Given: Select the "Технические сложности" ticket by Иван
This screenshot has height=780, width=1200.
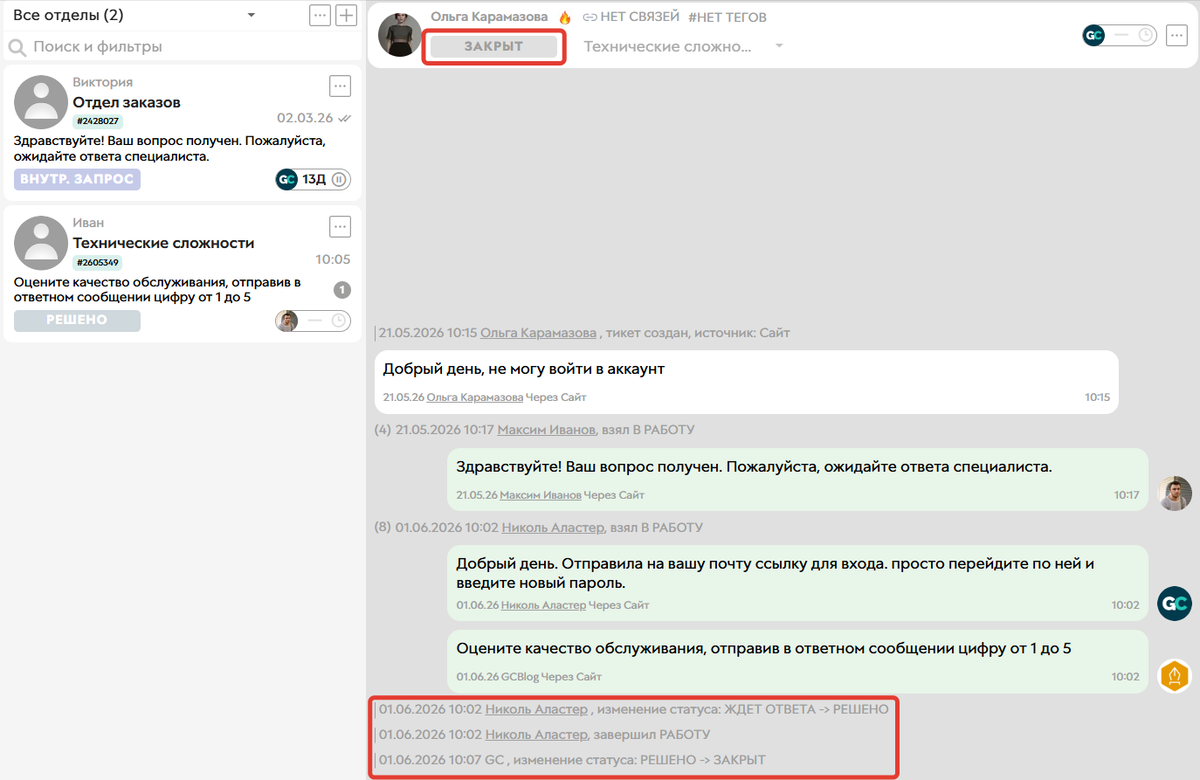Looking at the screenshot, I should click(x=182, y=273).
